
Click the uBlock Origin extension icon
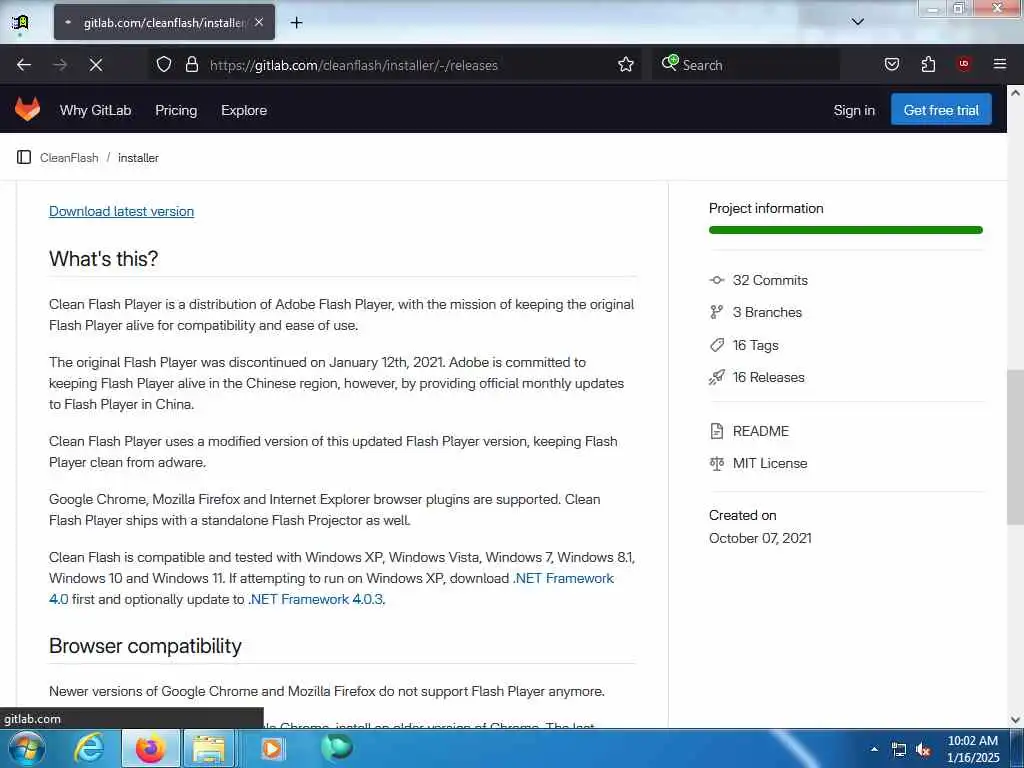[x=963, y=64]
